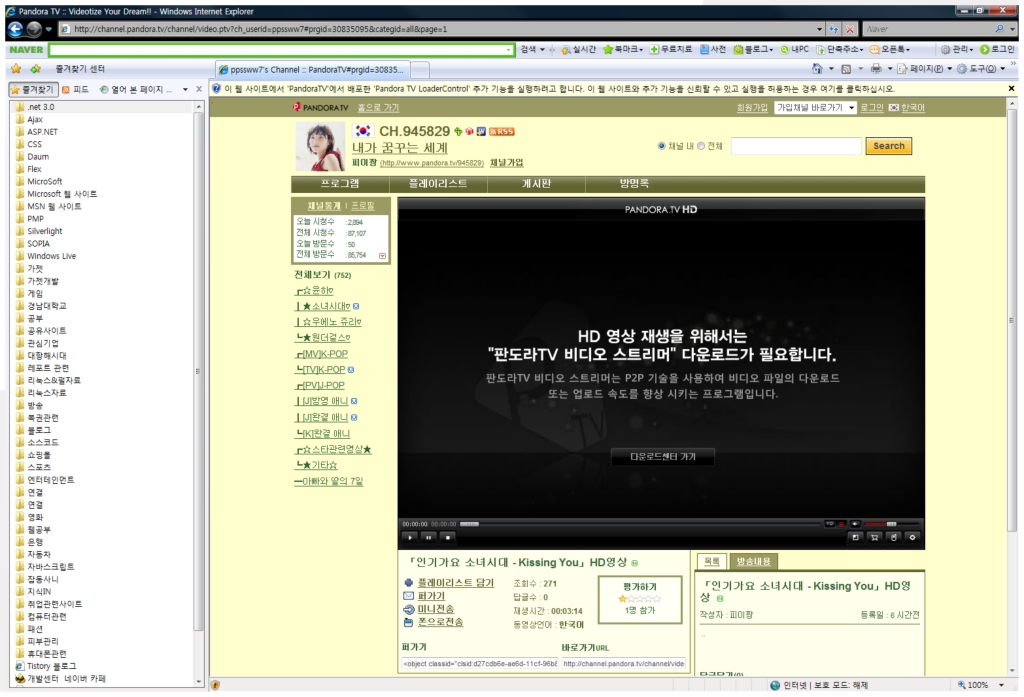Close the yellow information bar
The image size is (1024, 697).
coord(1012,89)
